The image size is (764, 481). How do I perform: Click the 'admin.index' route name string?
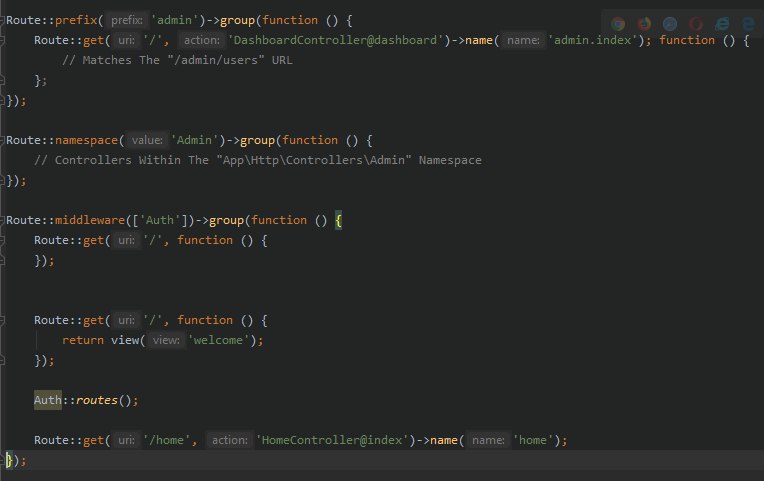pos(592,40)
